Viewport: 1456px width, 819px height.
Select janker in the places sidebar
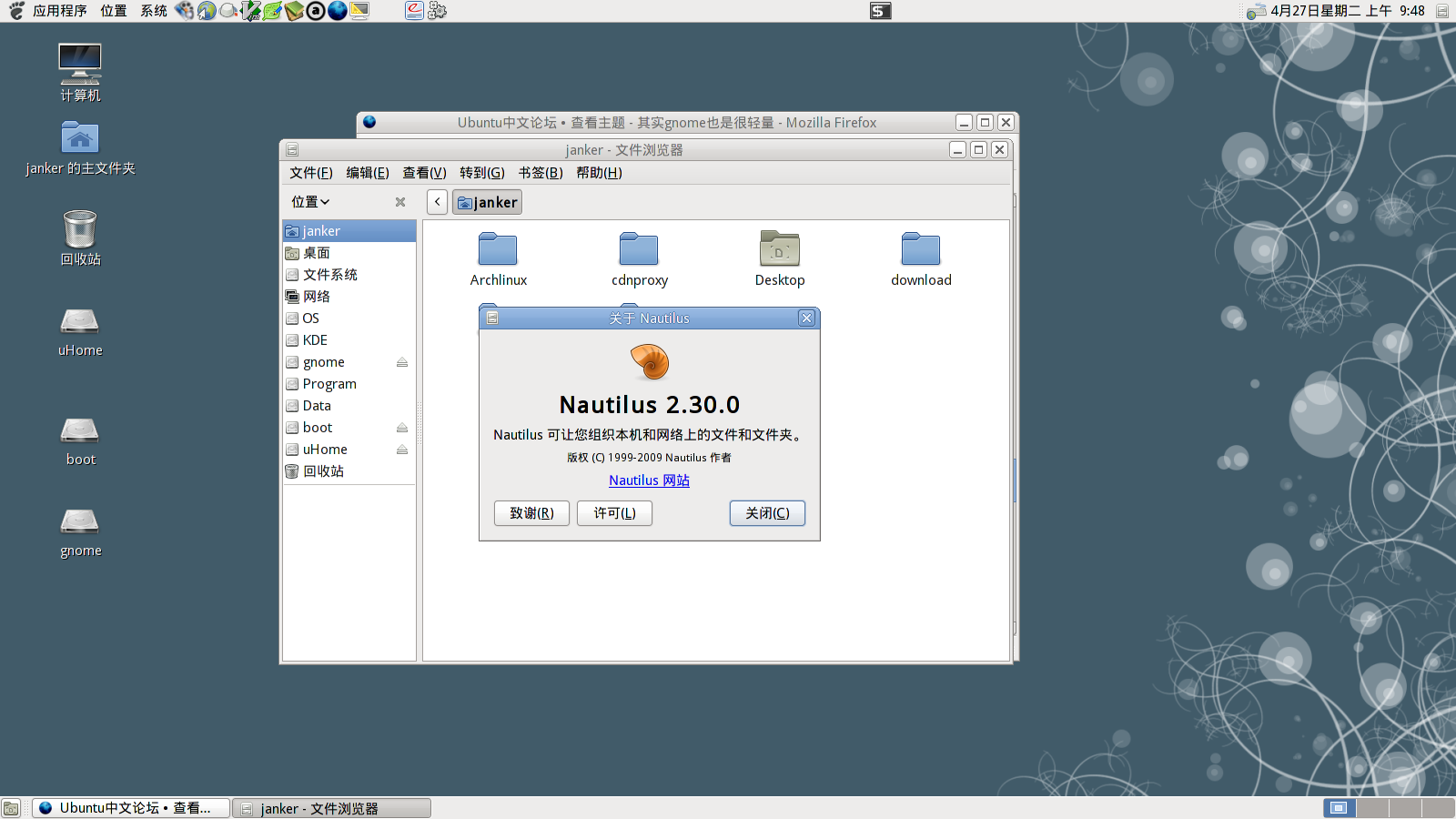[x=349, y=231]
